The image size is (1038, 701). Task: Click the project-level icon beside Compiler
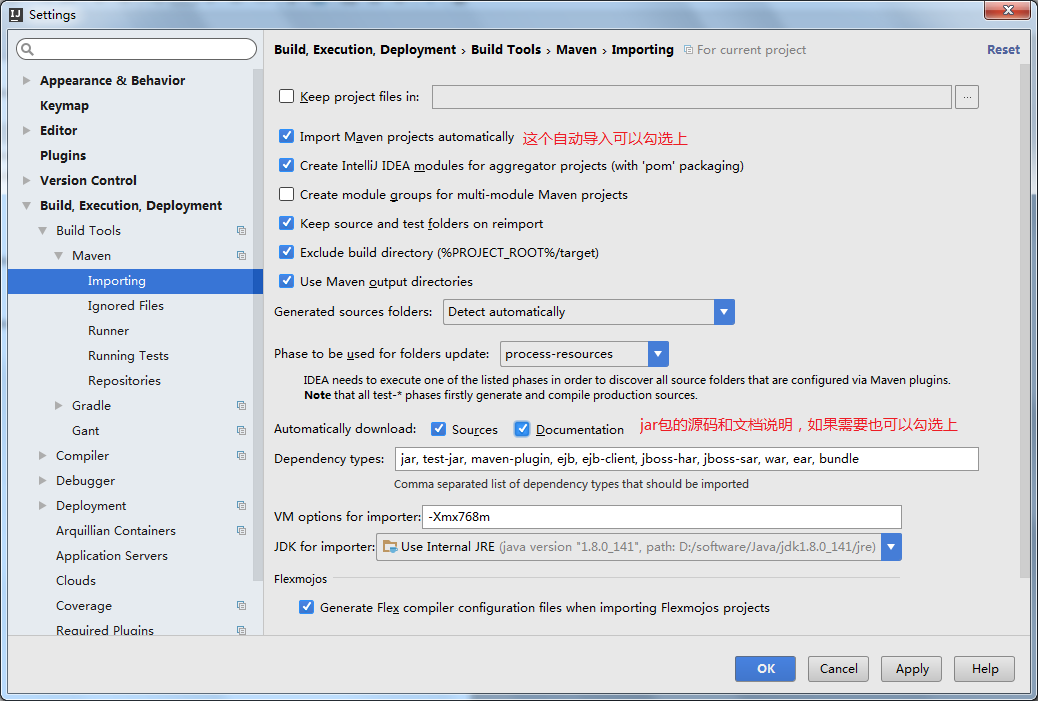(241, 456)
